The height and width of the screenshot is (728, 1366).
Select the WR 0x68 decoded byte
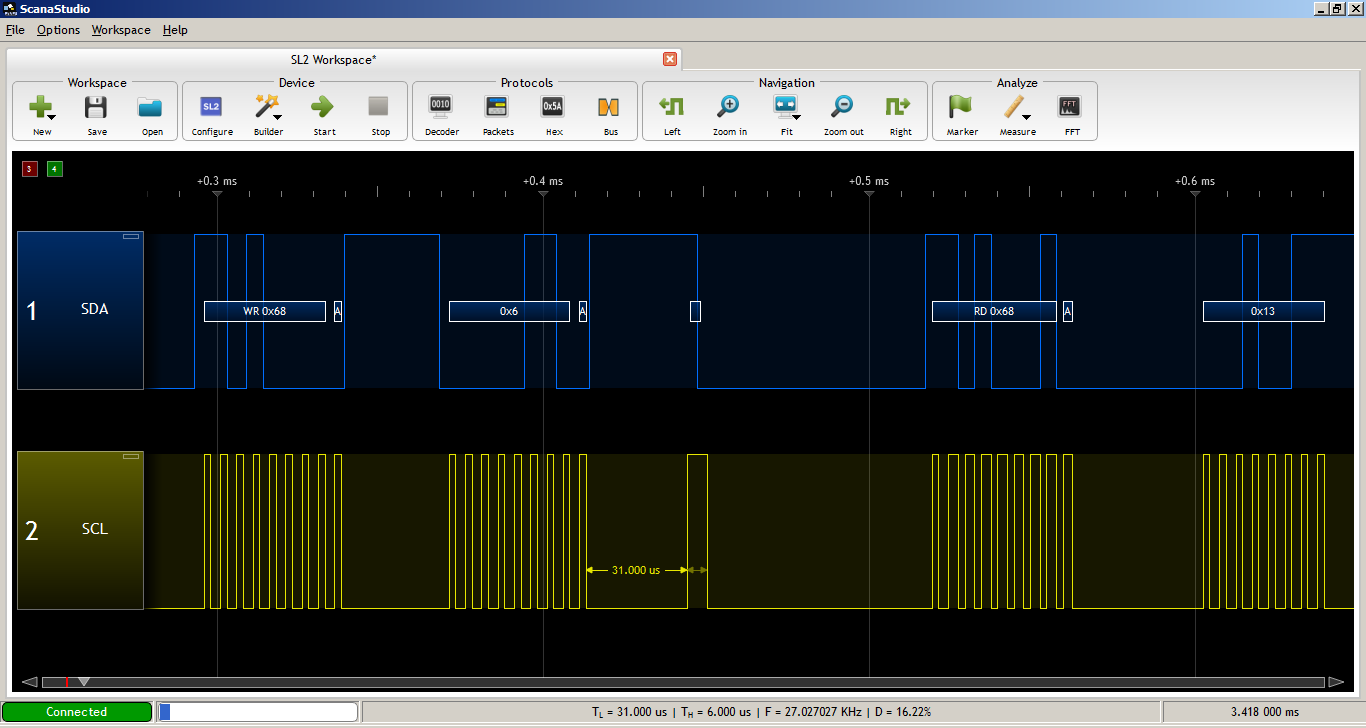point(264,311)
